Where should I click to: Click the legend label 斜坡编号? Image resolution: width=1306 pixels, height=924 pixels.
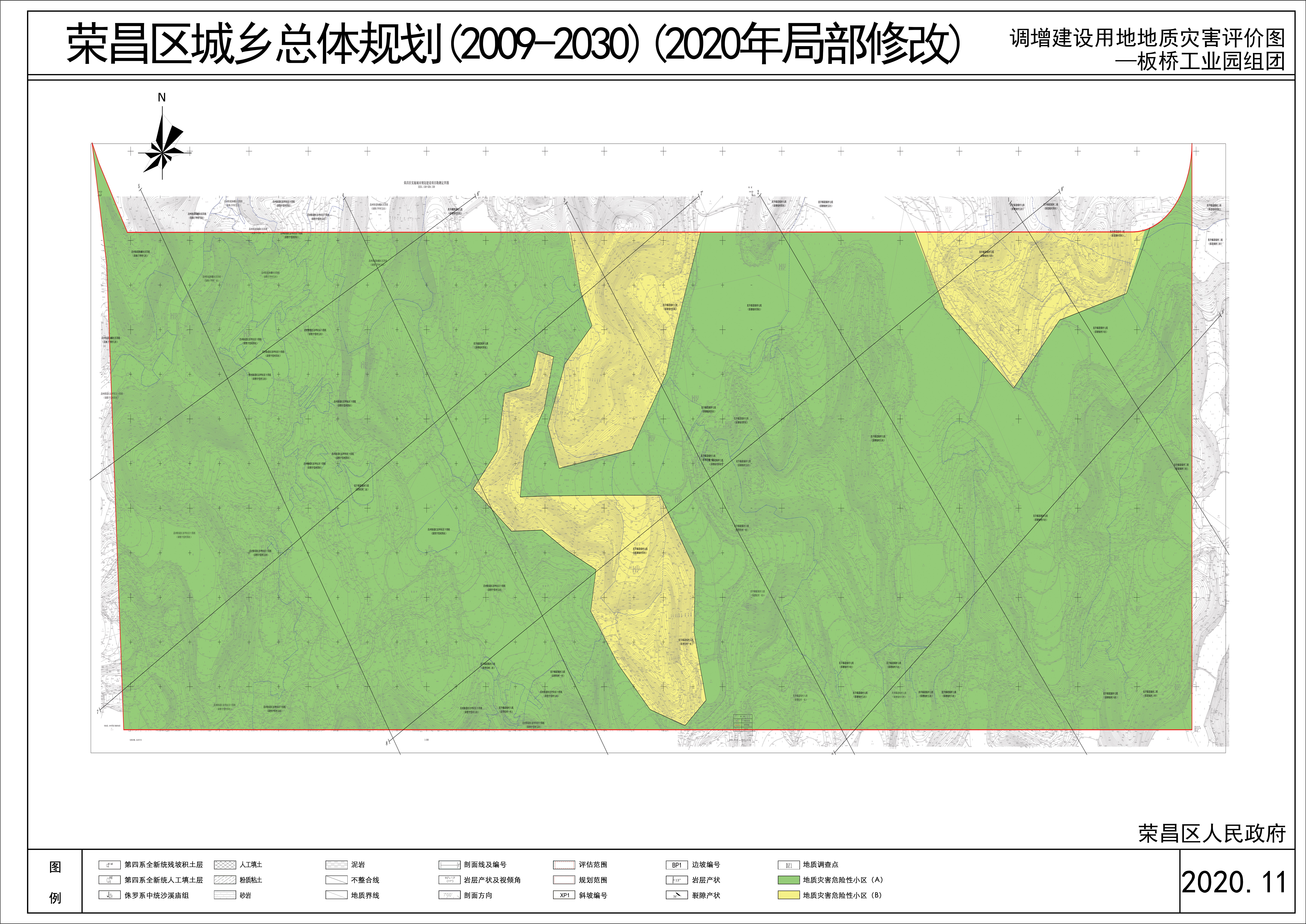pos(593,896)
